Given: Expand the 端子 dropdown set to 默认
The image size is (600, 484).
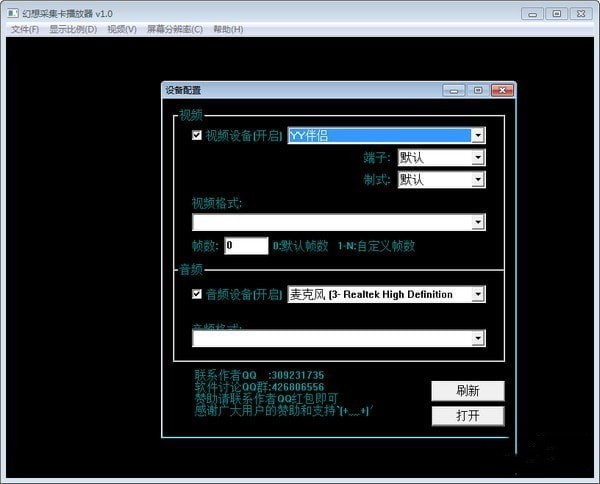Looking at the screenshot, I should [478, 157].
